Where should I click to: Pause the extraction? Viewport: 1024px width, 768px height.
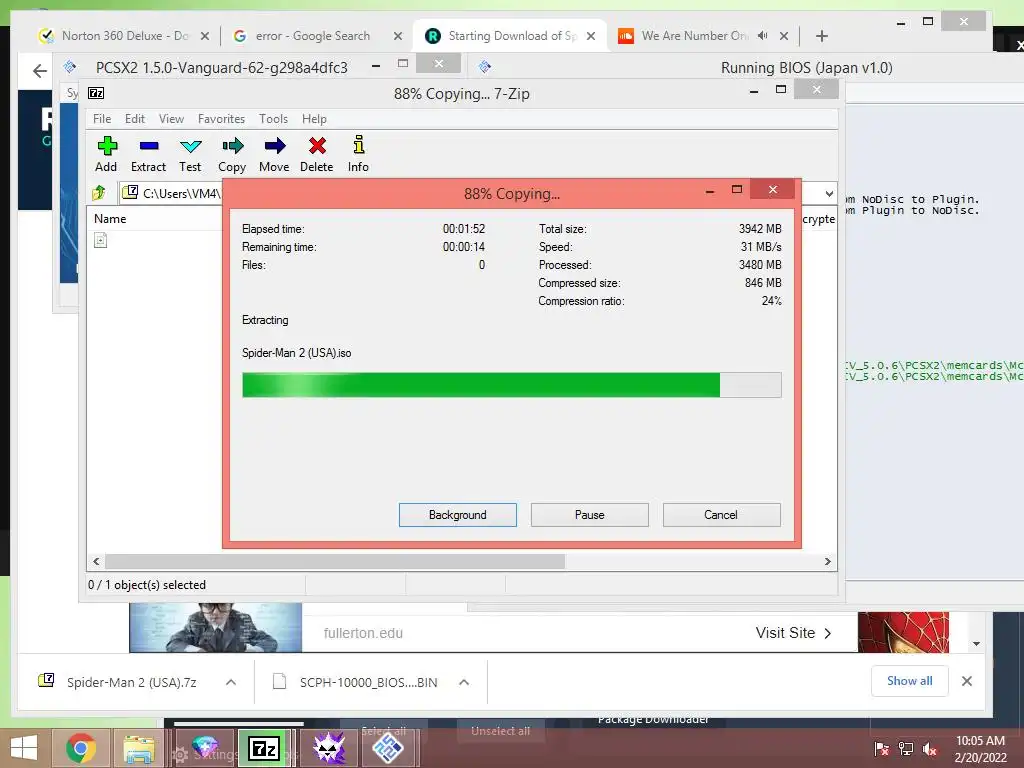click(x=590, y=515)
